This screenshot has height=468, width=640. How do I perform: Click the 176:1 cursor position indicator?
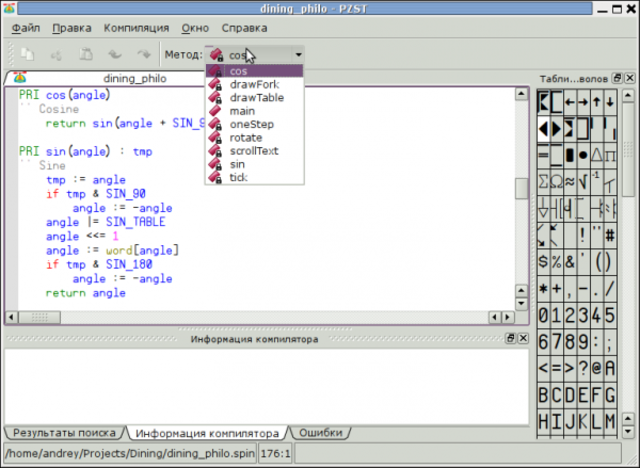tap(276, 453)
